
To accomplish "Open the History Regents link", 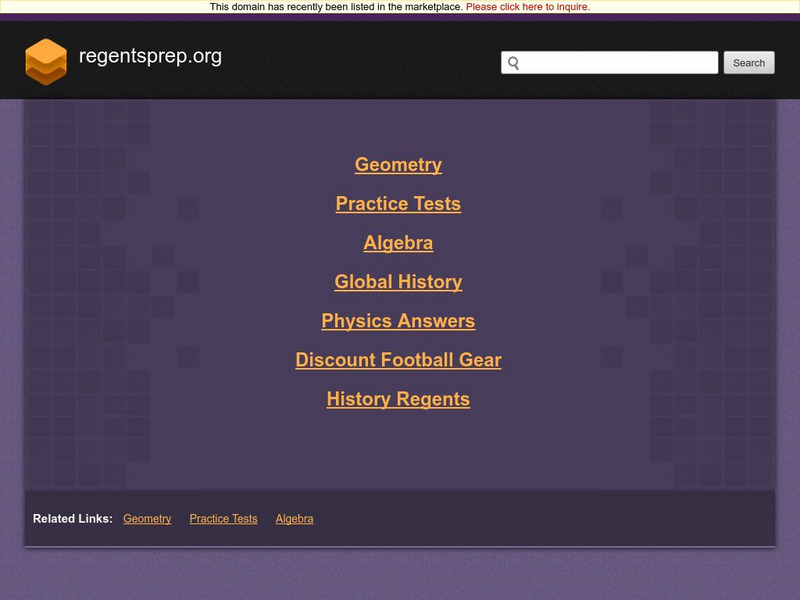I will pyautogui.click(x=398, y=399).
